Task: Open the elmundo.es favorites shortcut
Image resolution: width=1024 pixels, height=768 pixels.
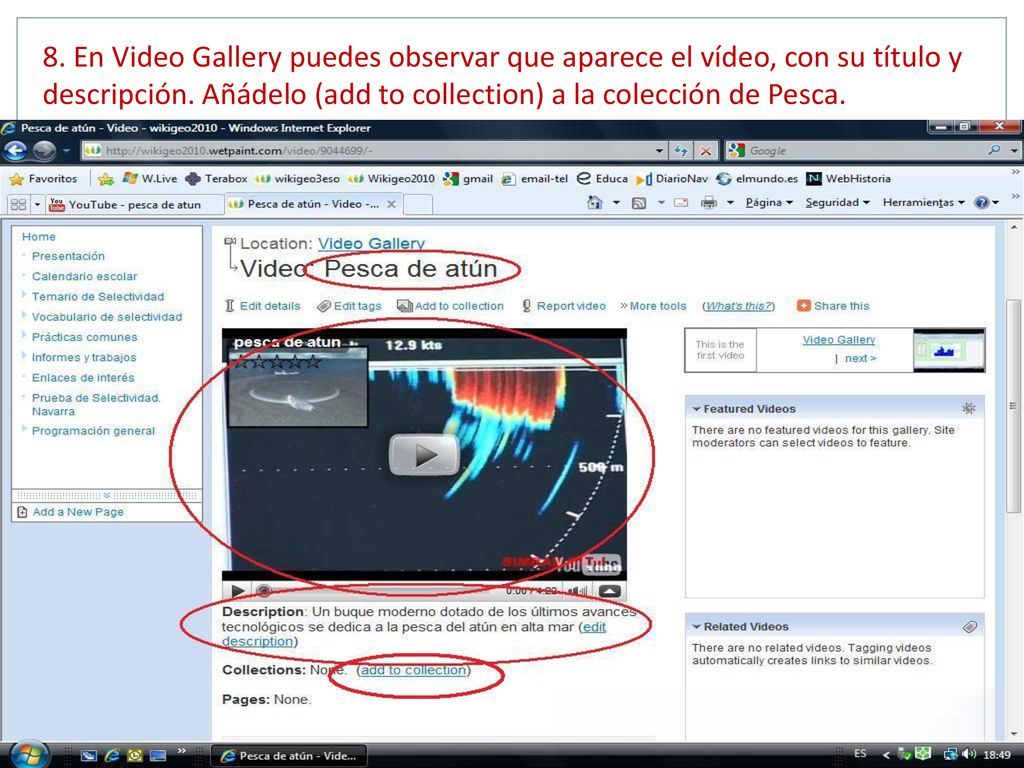Action: click(758, 178)
